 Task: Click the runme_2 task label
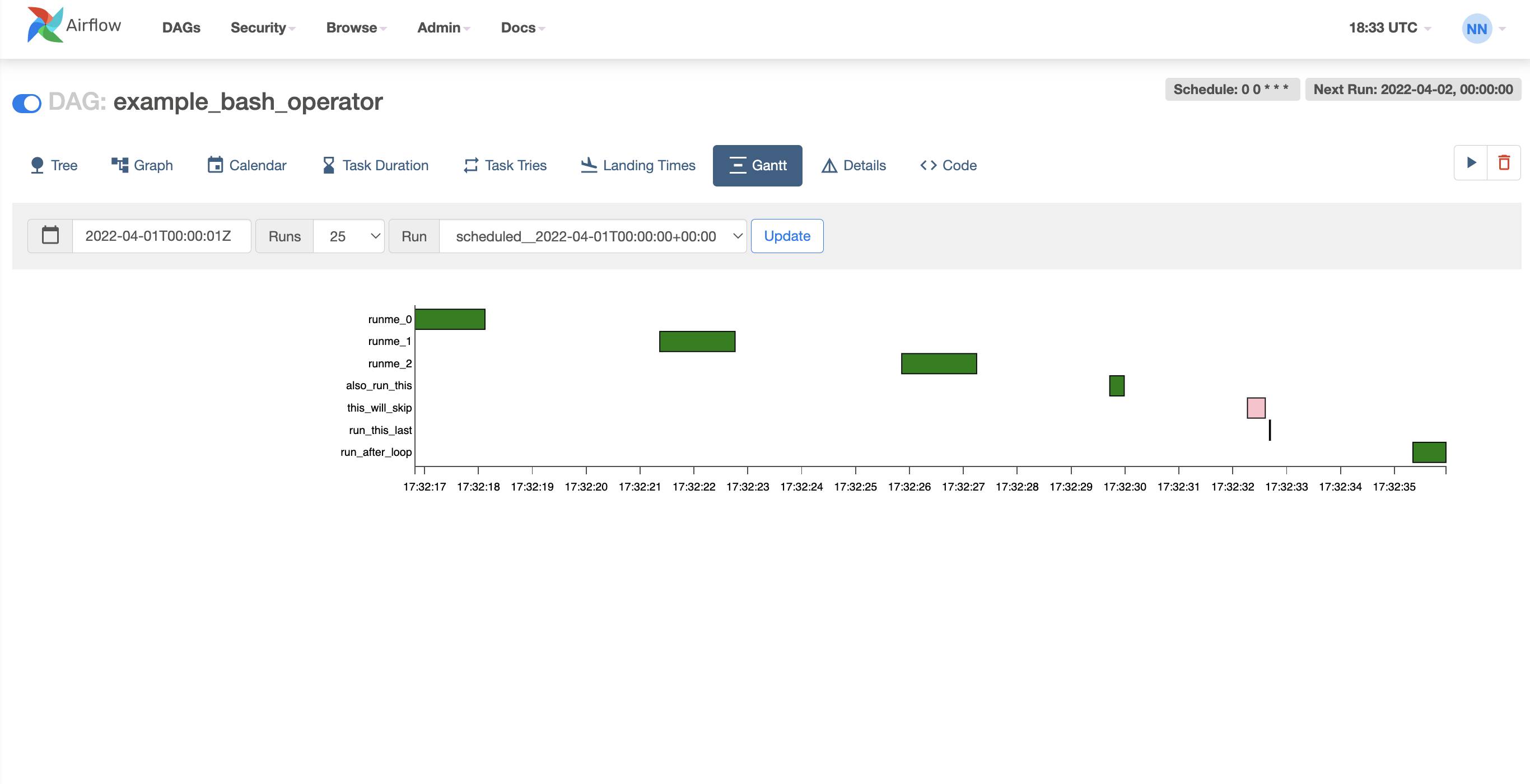pos(390,363)
